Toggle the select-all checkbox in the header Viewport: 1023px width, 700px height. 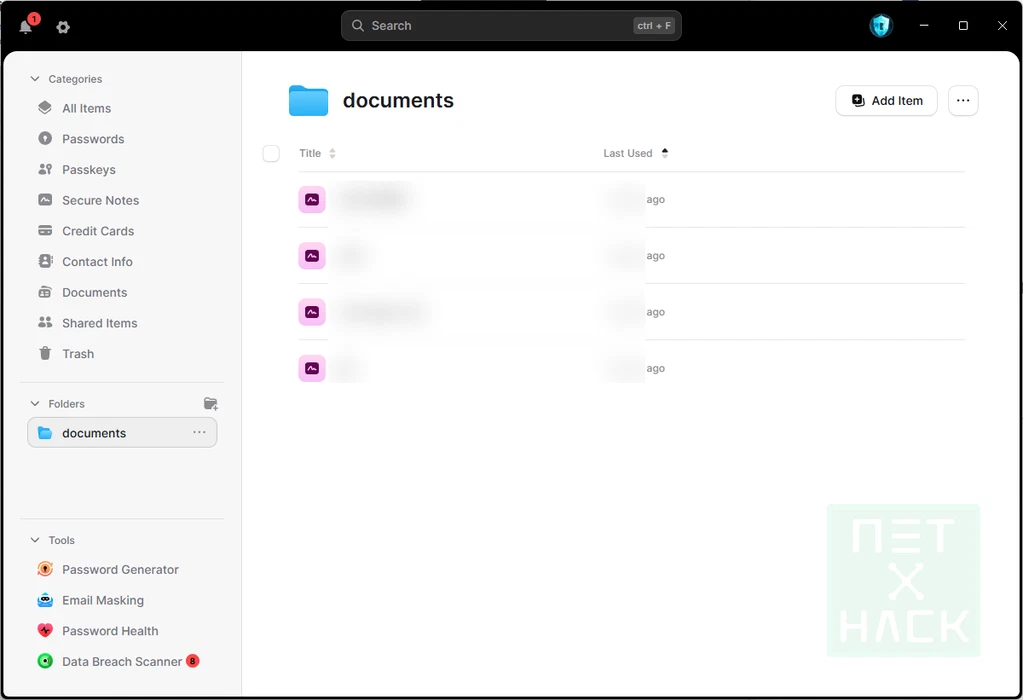(x=271, y=153)
